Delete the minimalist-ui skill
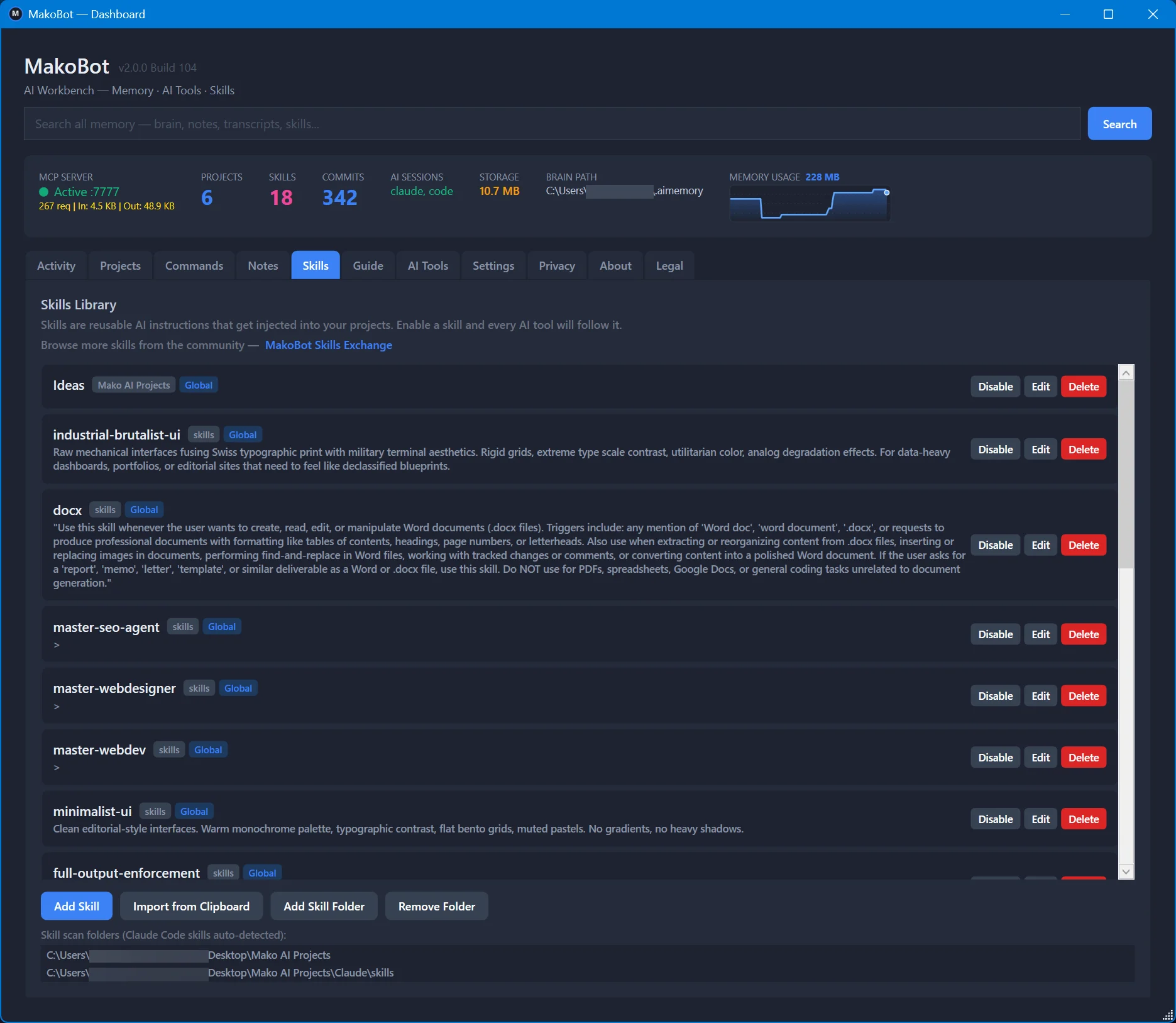Viewport: 1176px width, 1023px height. [x=1084, y=819]
